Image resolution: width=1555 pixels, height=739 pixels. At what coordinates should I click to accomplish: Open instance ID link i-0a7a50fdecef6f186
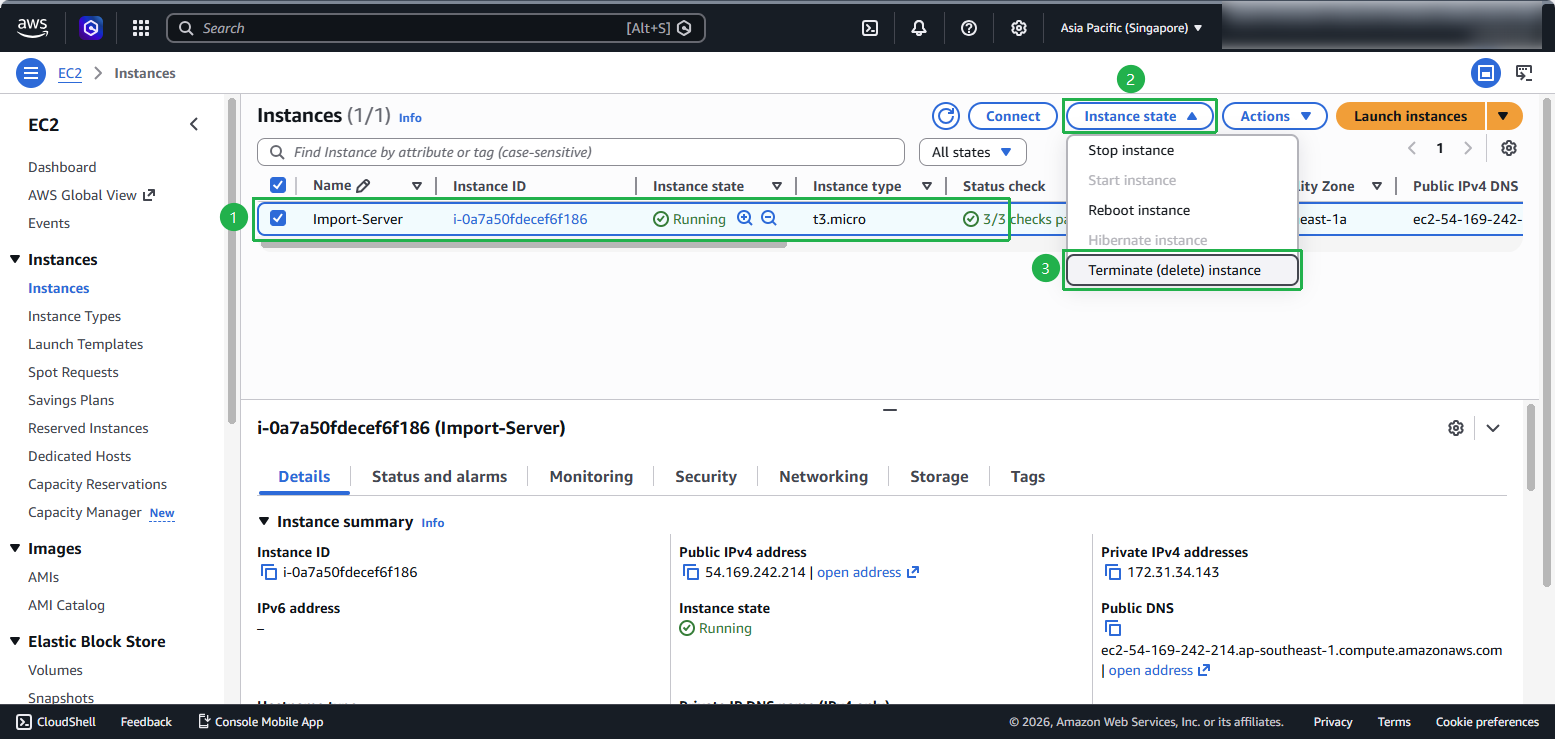coord(520,219)
